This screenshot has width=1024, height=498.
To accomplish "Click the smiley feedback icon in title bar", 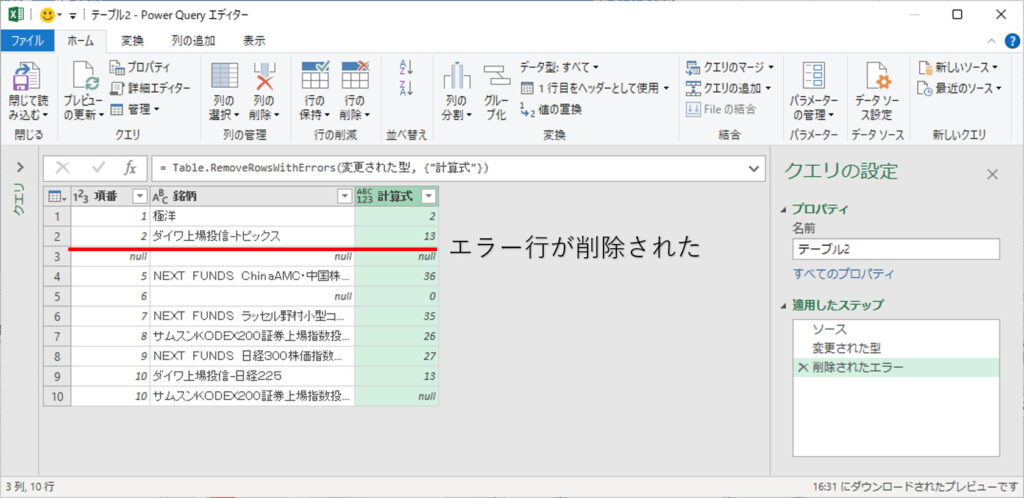I will [48, 14].
